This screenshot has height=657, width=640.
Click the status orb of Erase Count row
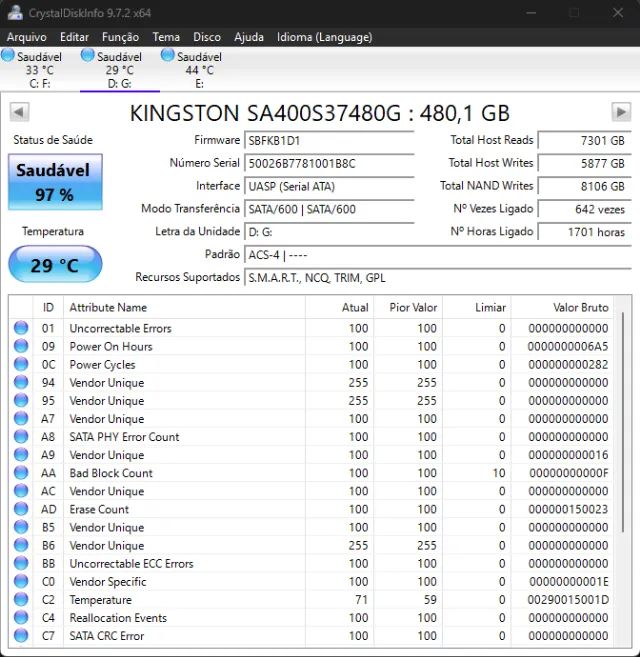(x=21, y=509)
